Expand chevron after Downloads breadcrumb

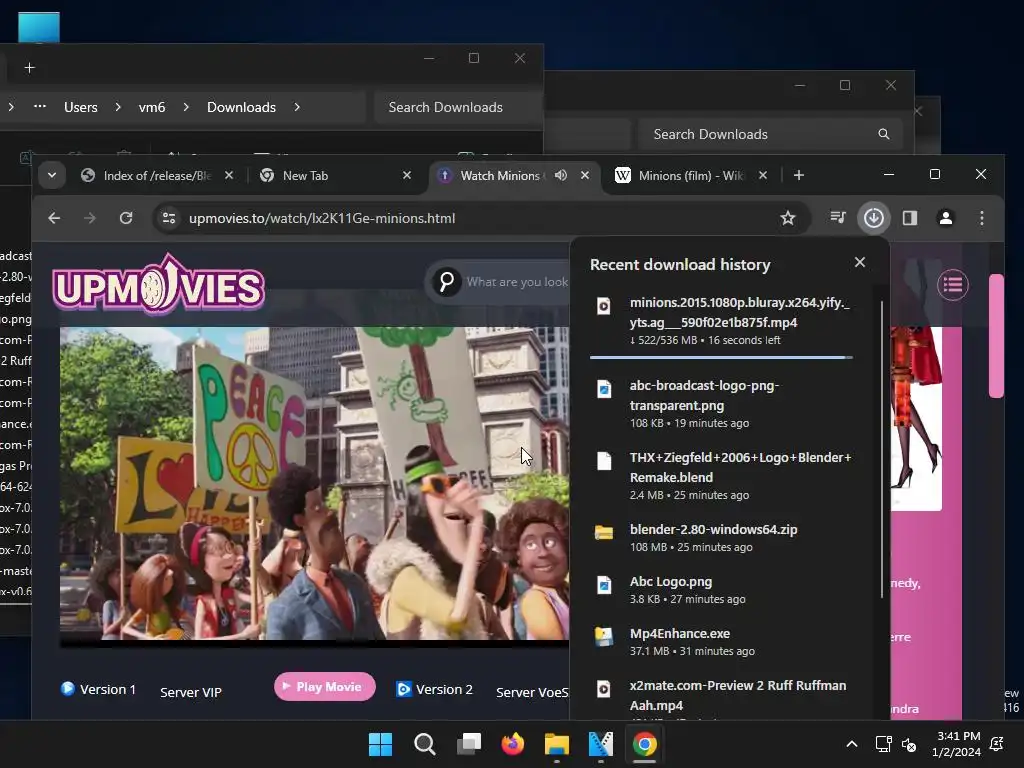pyautogui.click(x=297, y=106)
